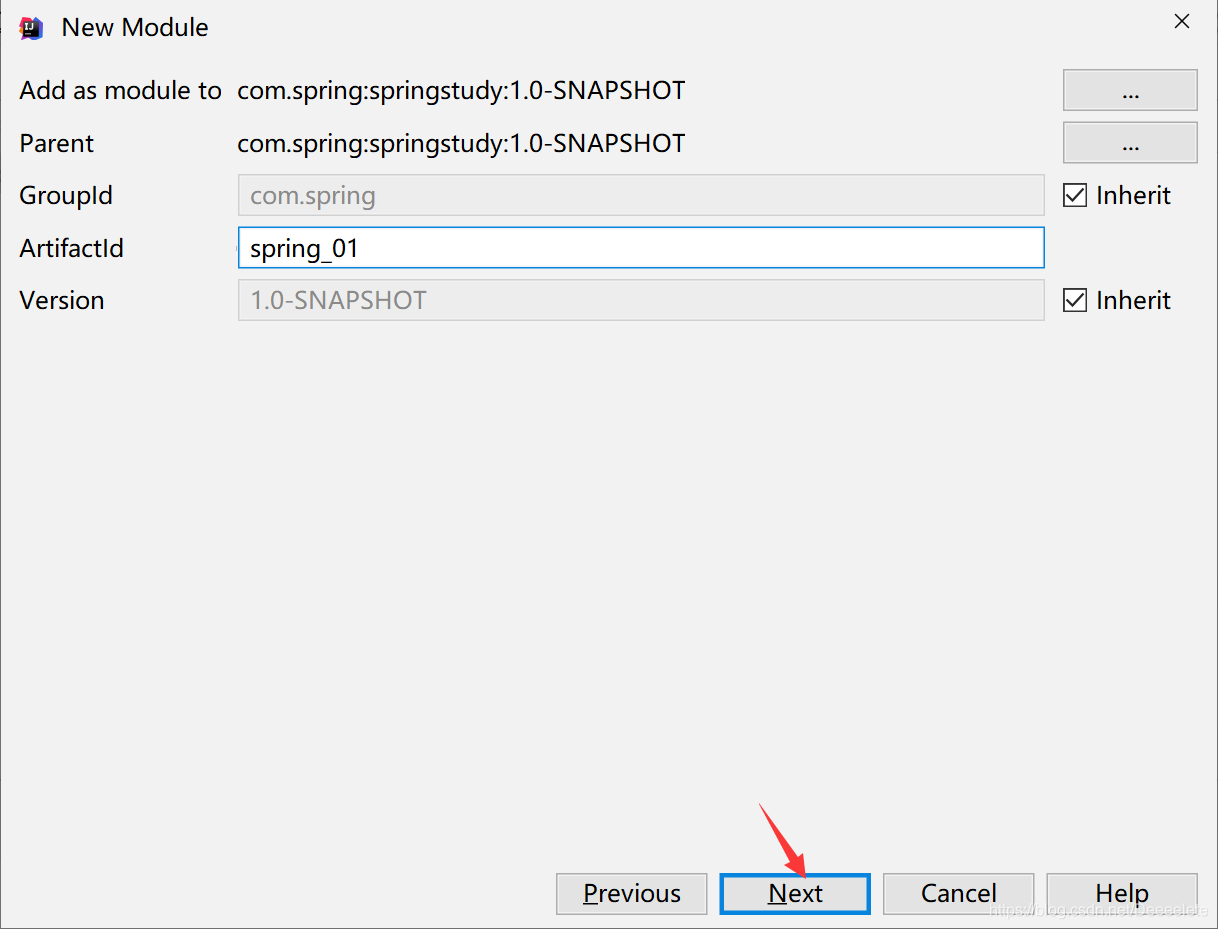
Task: Toggle Inherit checkbox for GroupId
Action: 1075,195
